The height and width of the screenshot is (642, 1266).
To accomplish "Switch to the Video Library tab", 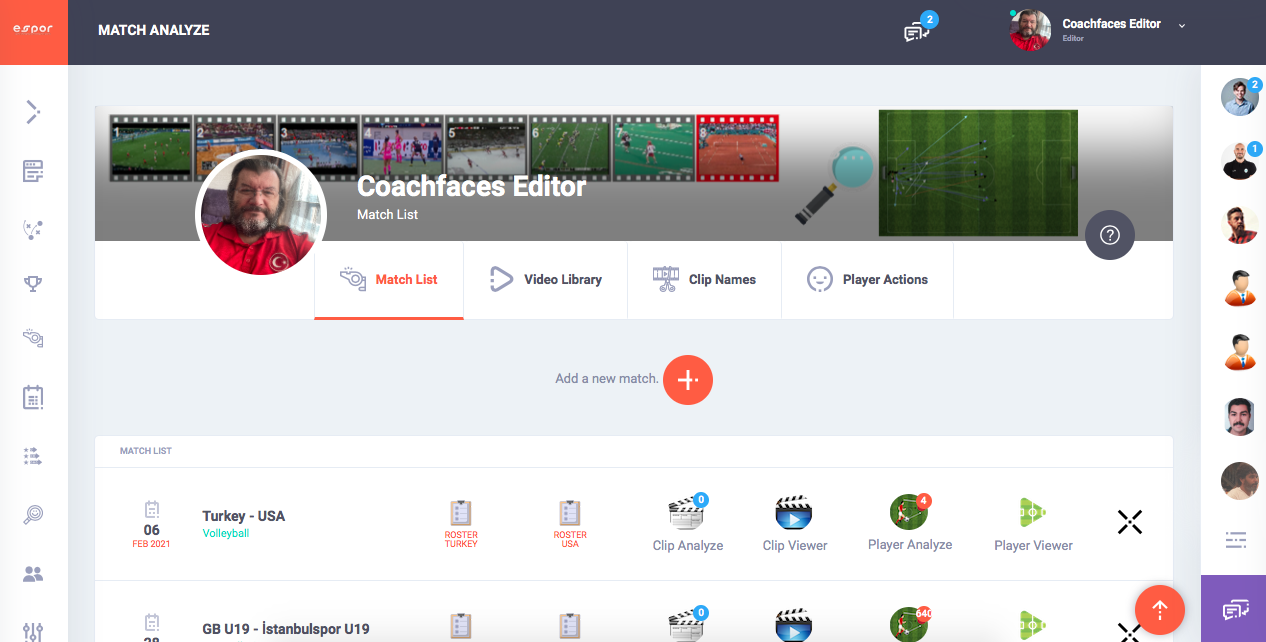I will (546, 280).
